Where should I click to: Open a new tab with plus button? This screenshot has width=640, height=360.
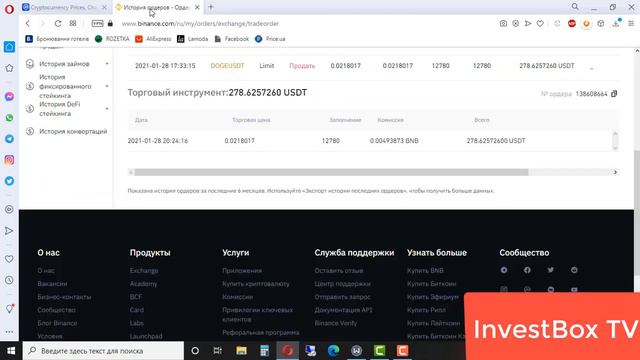[211, 7]
